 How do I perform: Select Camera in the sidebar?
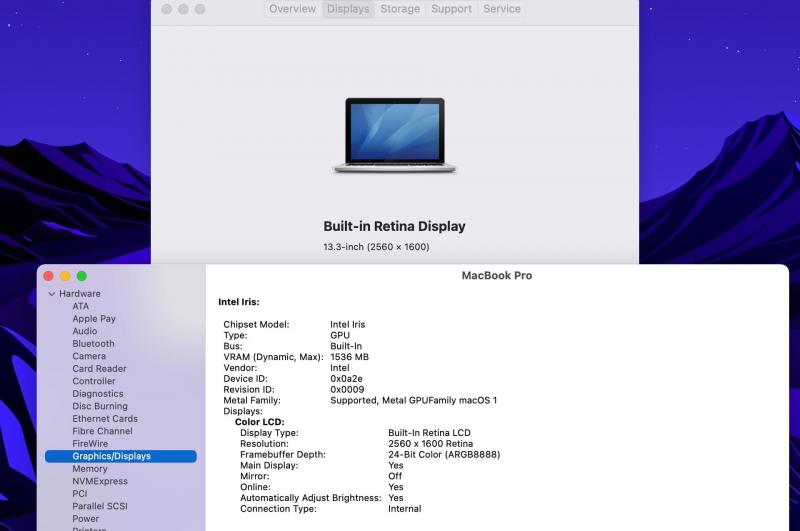pyautogui.click(x=89, y=356)
